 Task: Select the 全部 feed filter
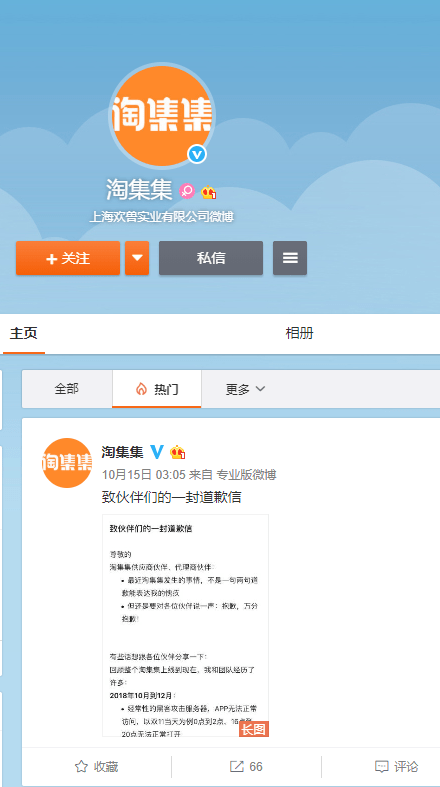tap(67, 389)
